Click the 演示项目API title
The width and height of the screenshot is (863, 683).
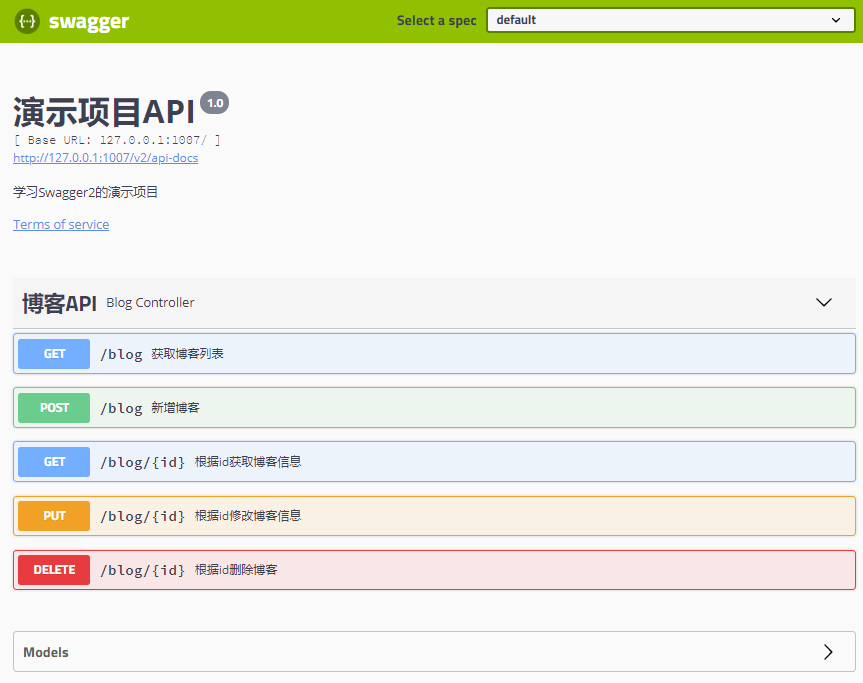point(104,112)
